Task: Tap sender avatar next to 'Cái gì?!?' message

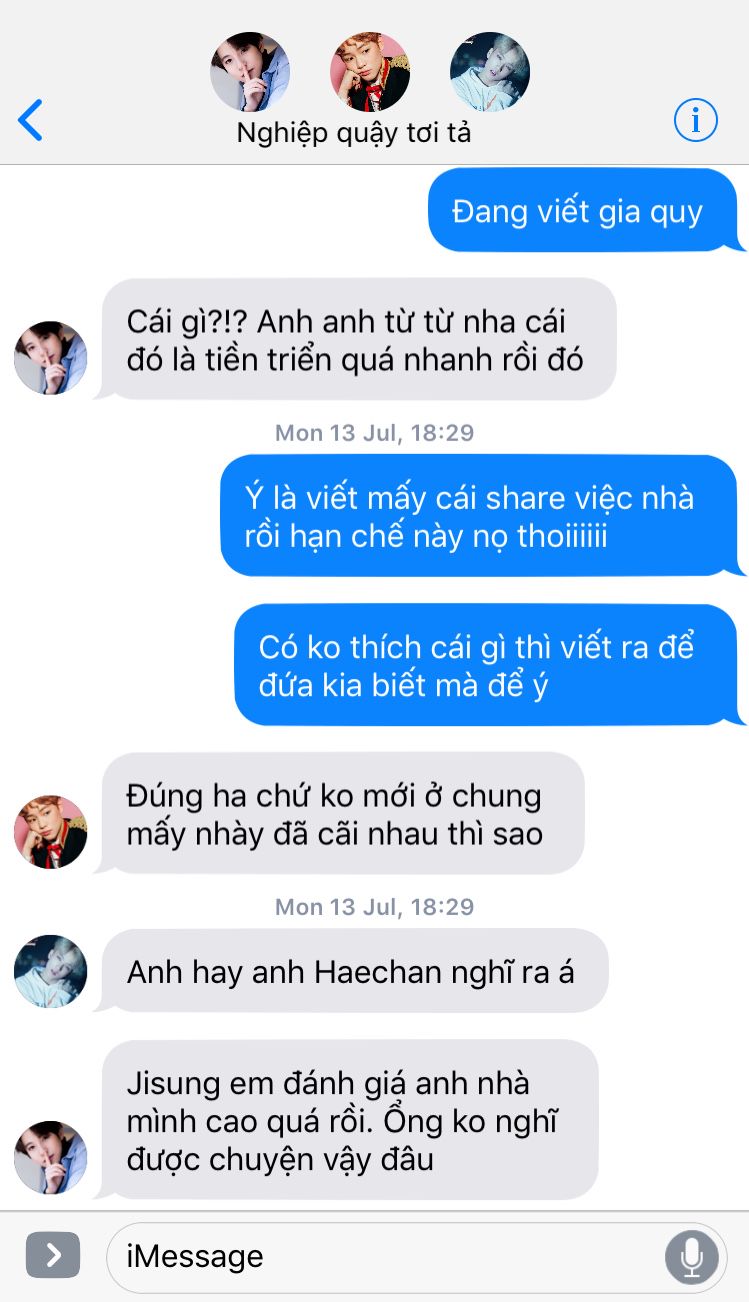Action: pyautogui.click(x=50, y=358)
